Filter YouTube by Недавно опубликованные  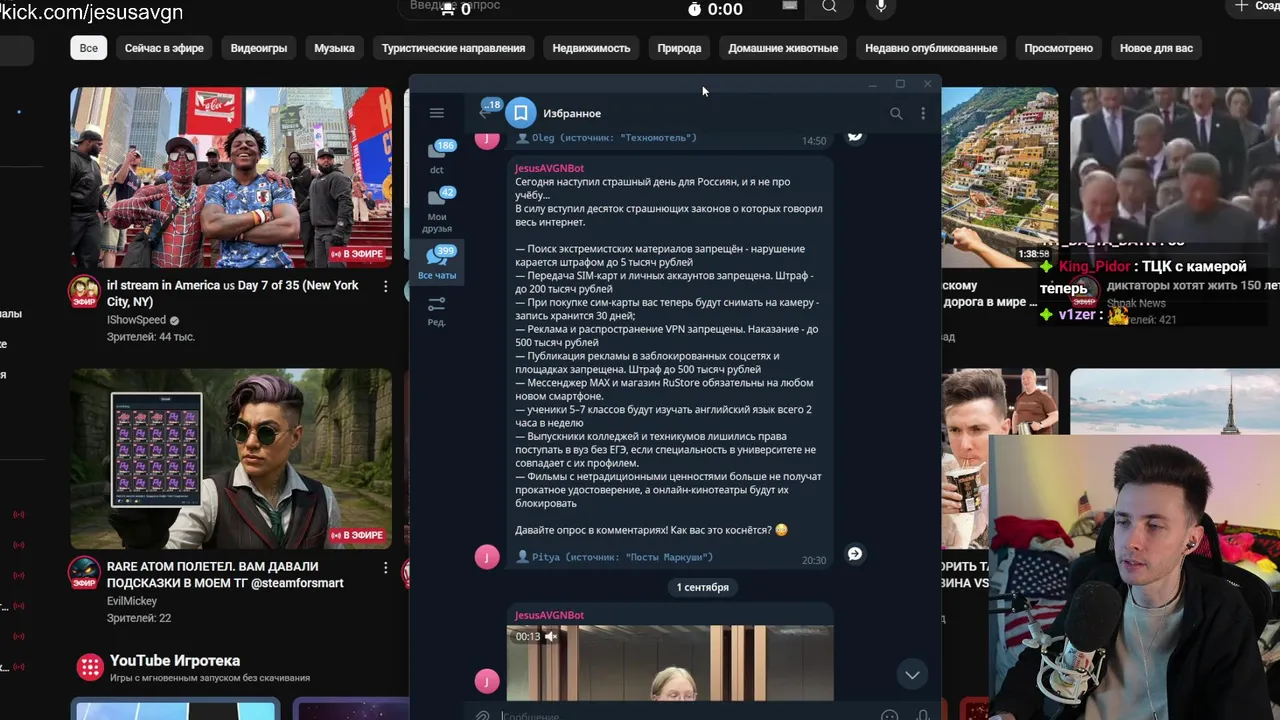931,48
